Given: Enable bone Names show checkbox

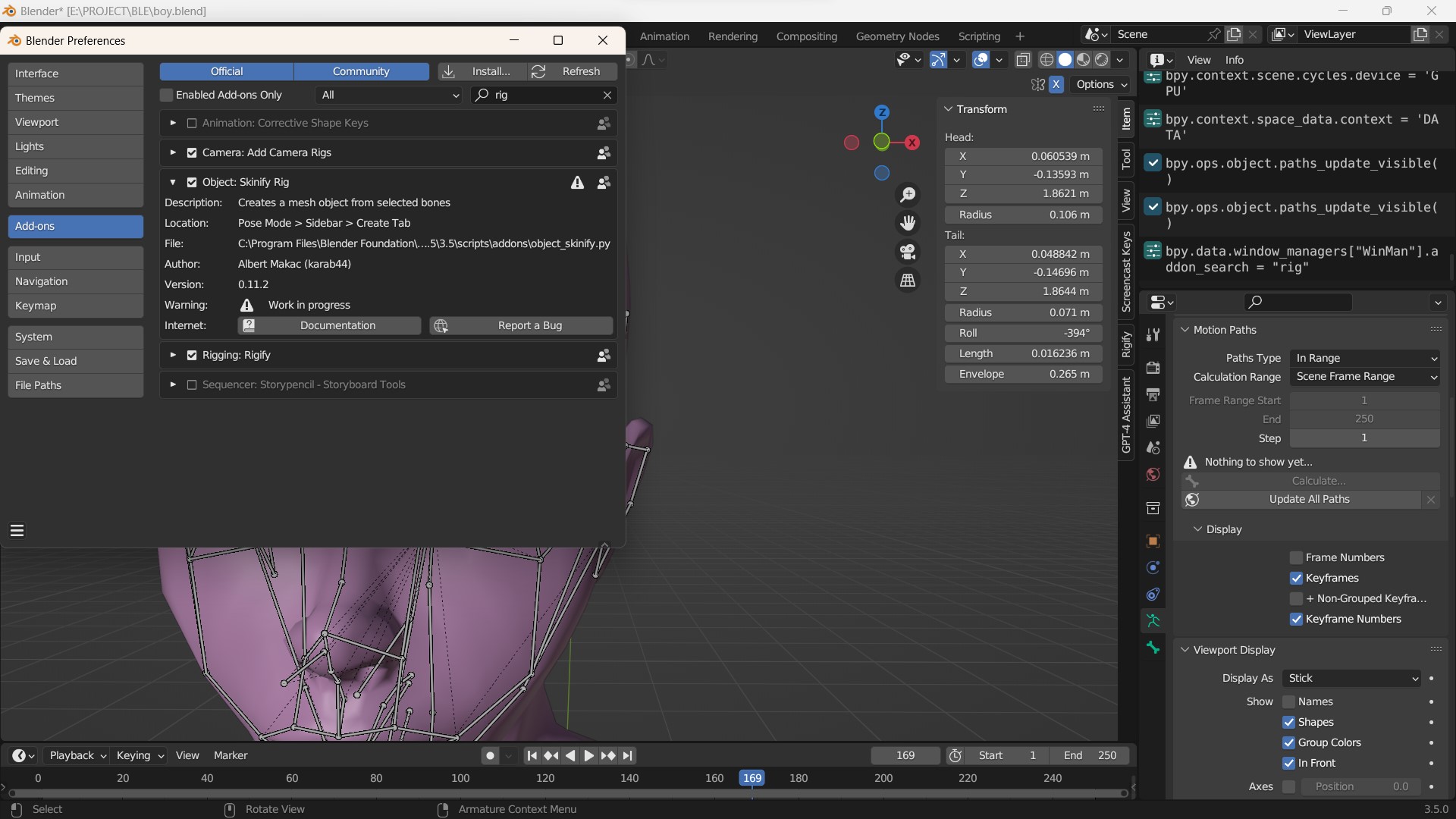Looking at the screenshot, I should point(1288,702).
